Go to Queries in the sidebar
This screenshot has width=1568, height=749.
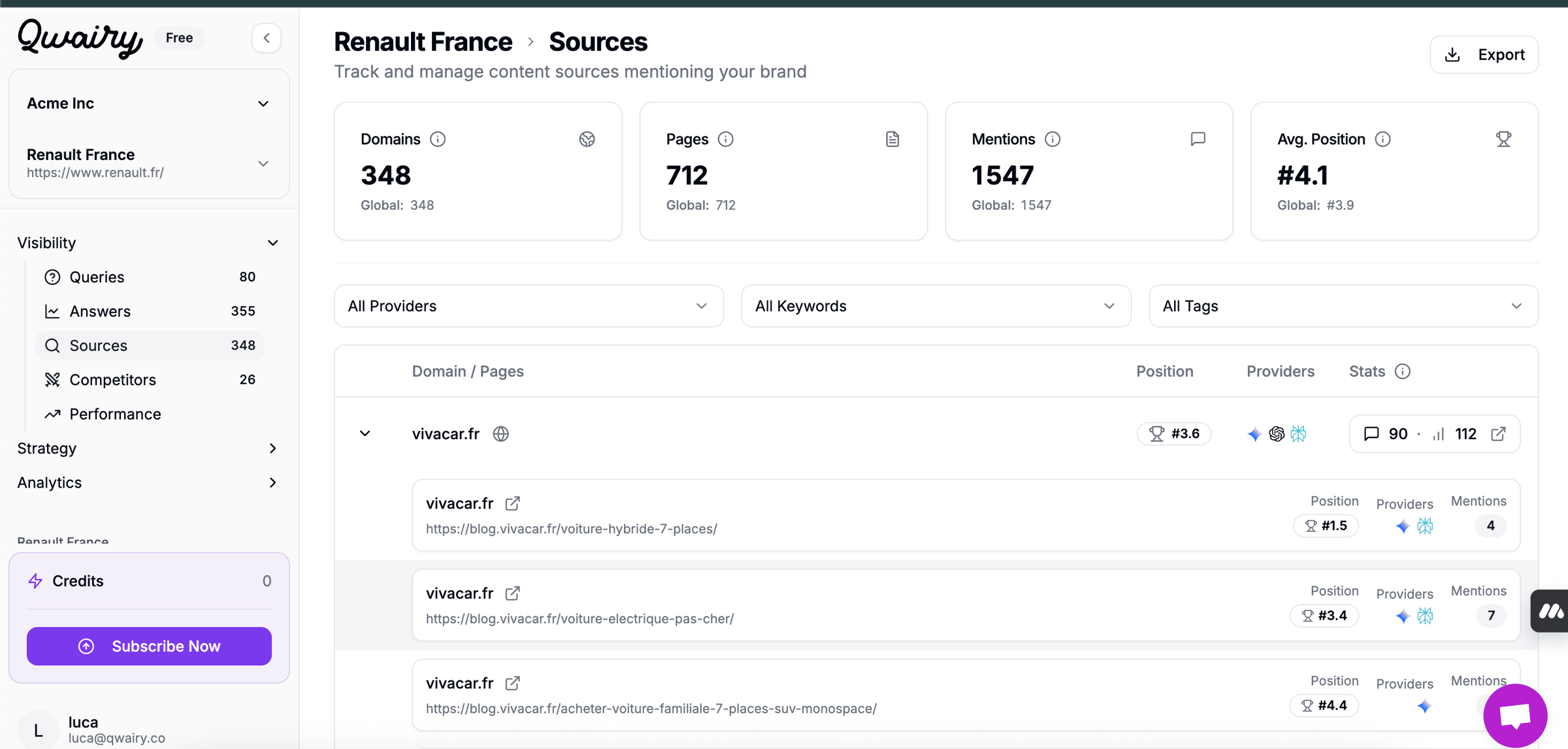[150, 277]
